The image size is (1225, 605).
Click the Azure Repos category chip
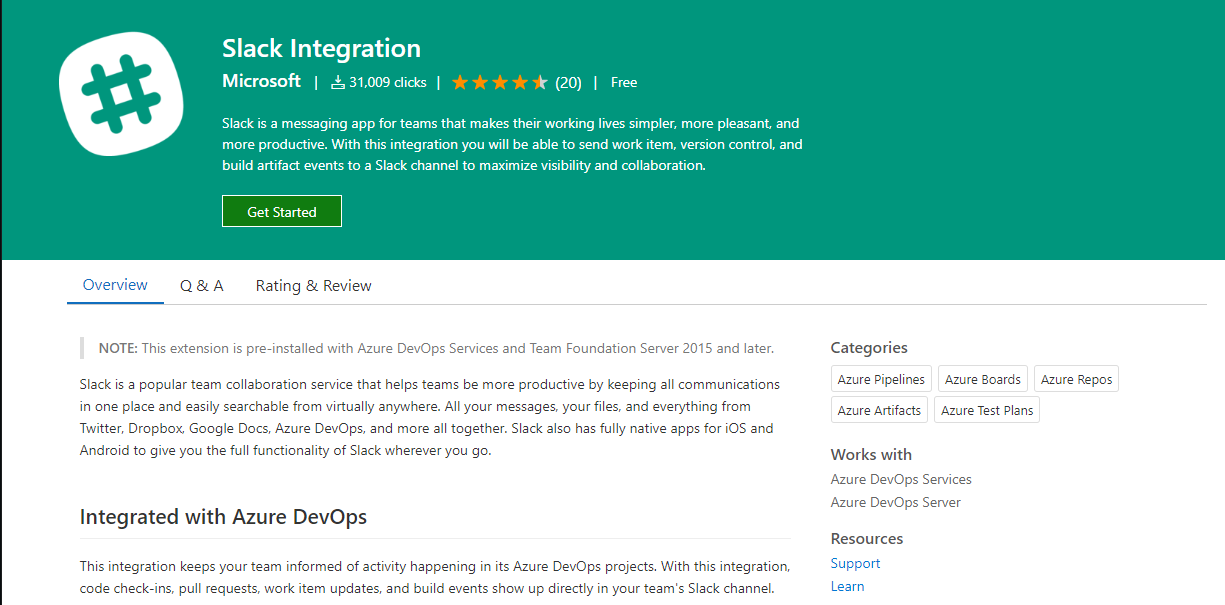1076,378
